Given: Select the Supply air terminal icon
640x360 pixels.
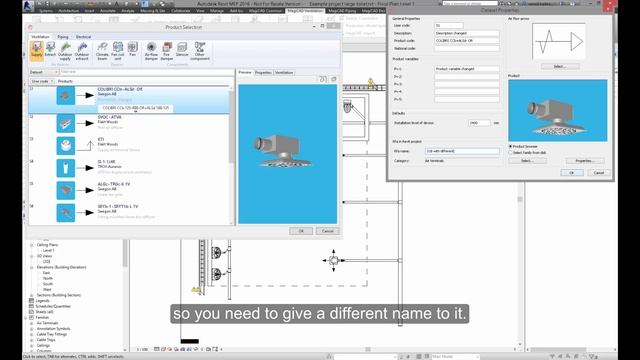Looking at the screenshot, I should 37,51.
